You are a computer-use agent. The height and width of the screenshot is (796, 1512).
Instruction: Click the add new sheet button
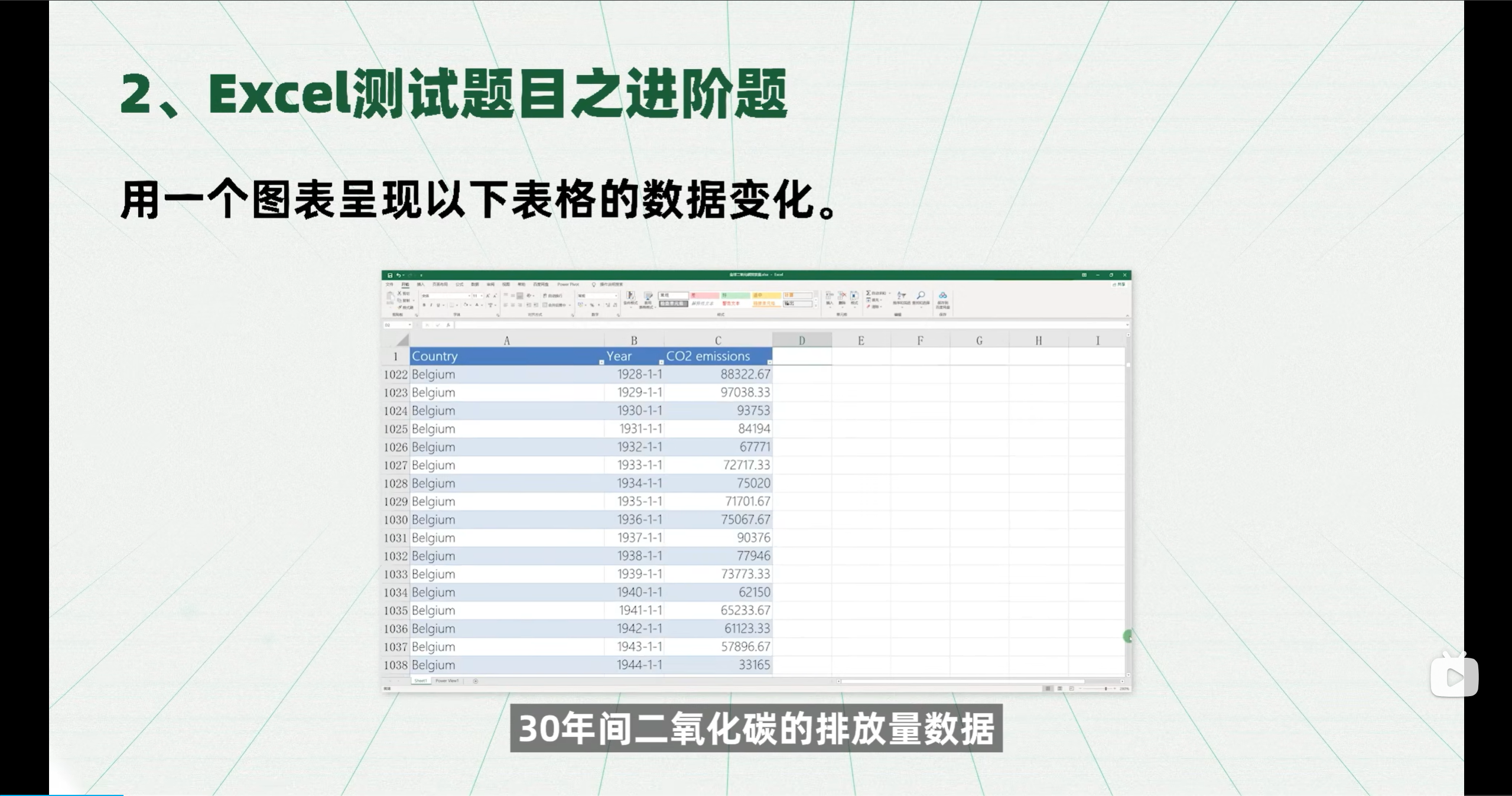pos(476,681)
